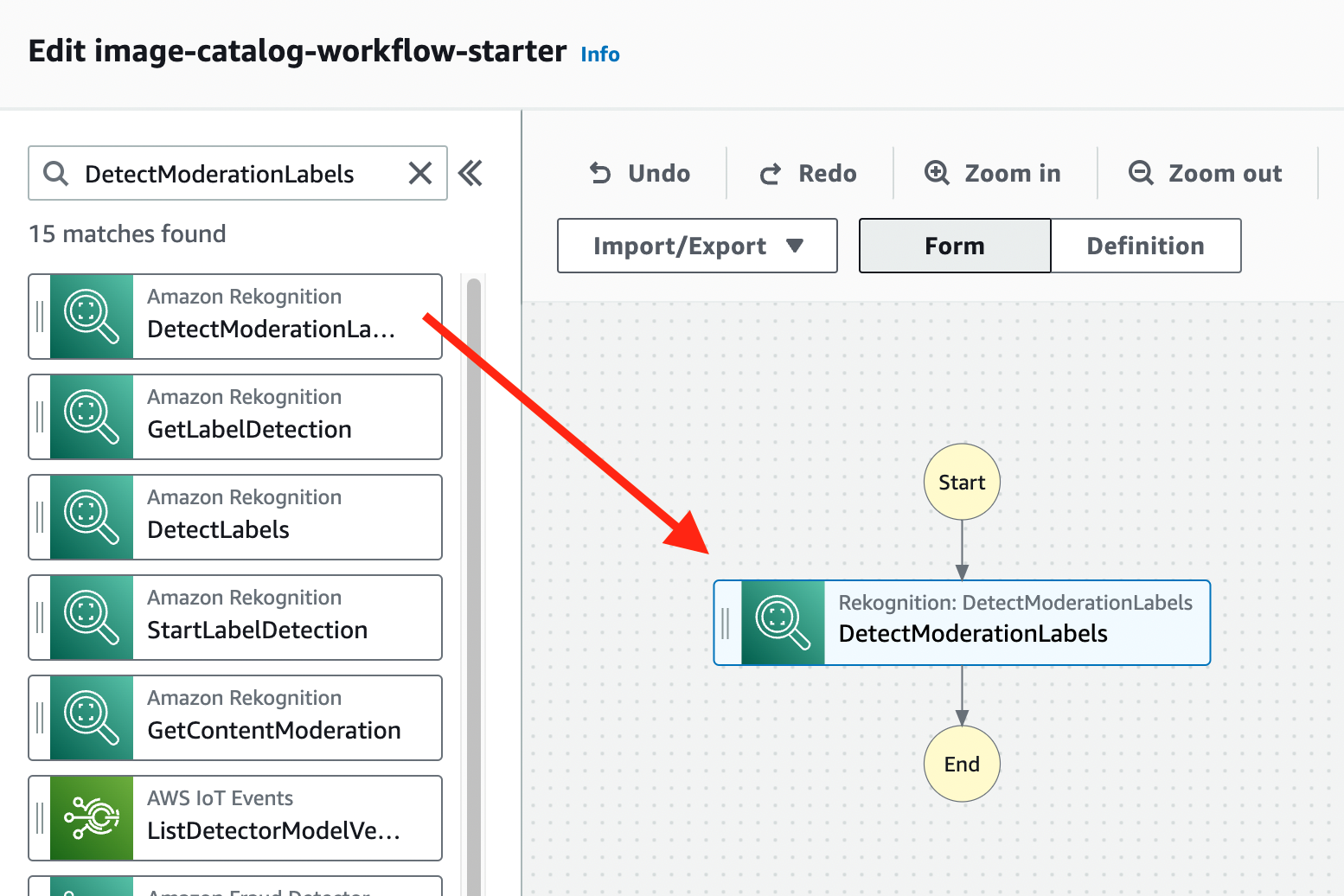This screenshot has height=896, width=1344.
Task: Clear the DetectModerationLabels search text
Action: click(420, 174)
